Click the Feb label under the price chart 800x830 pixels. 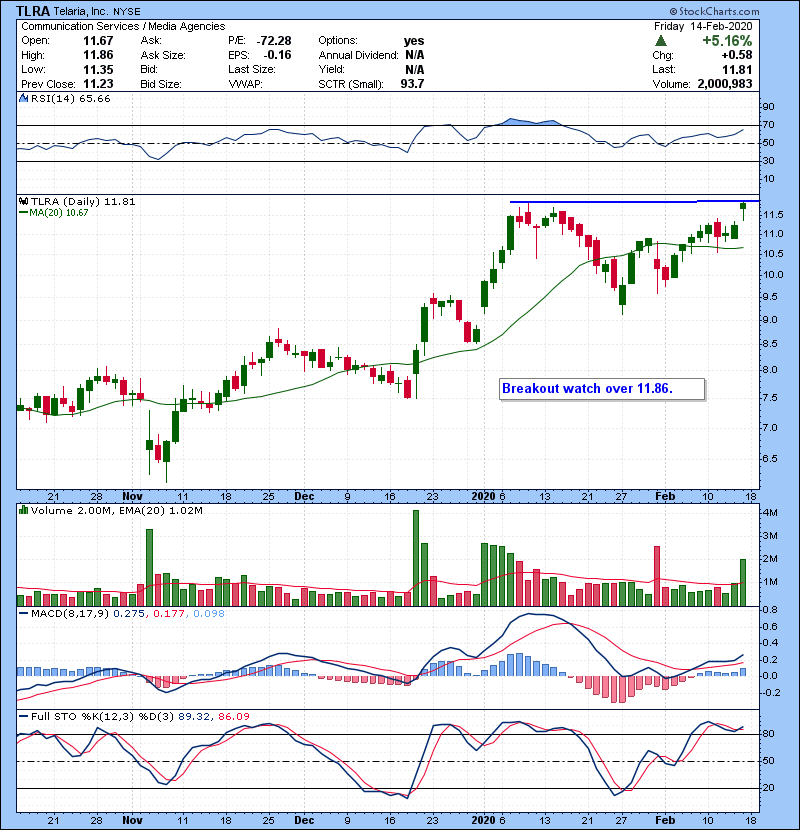665,497
